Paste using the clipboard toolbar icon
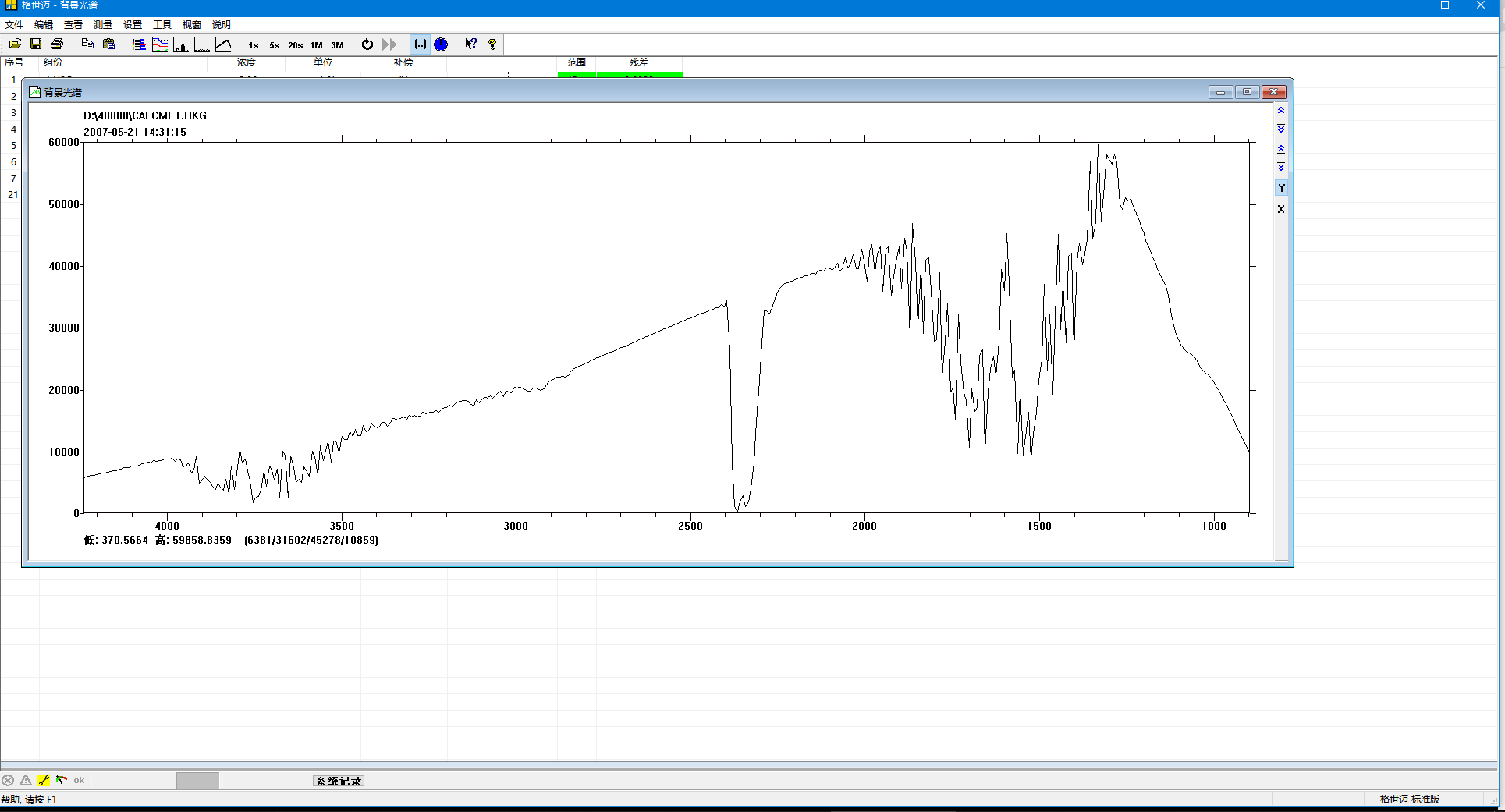The width and height of the screenshot is (1505, 812). (109, 44)
